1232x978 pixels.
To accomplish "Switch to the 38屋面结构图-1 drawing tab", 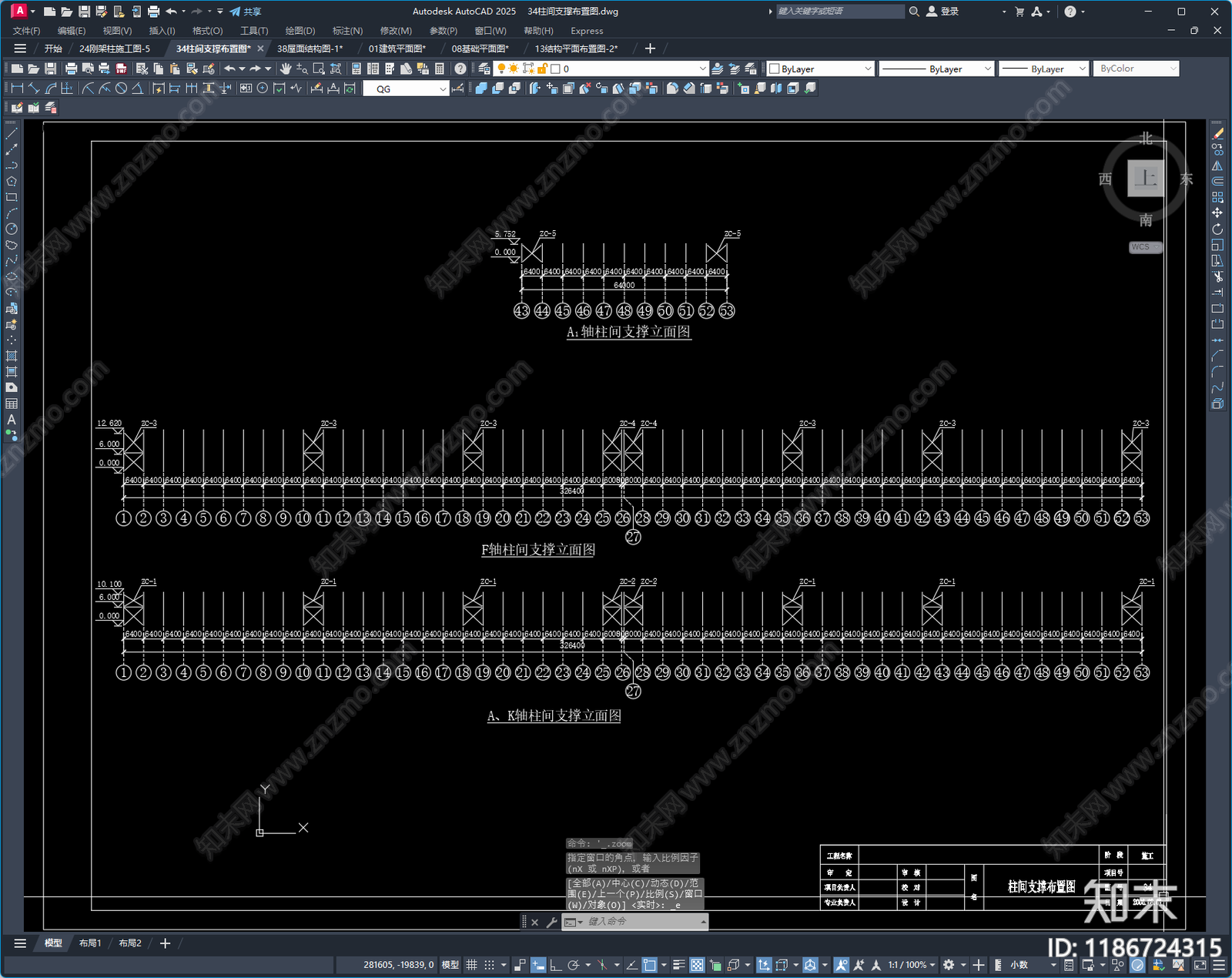I will [310, 49].
